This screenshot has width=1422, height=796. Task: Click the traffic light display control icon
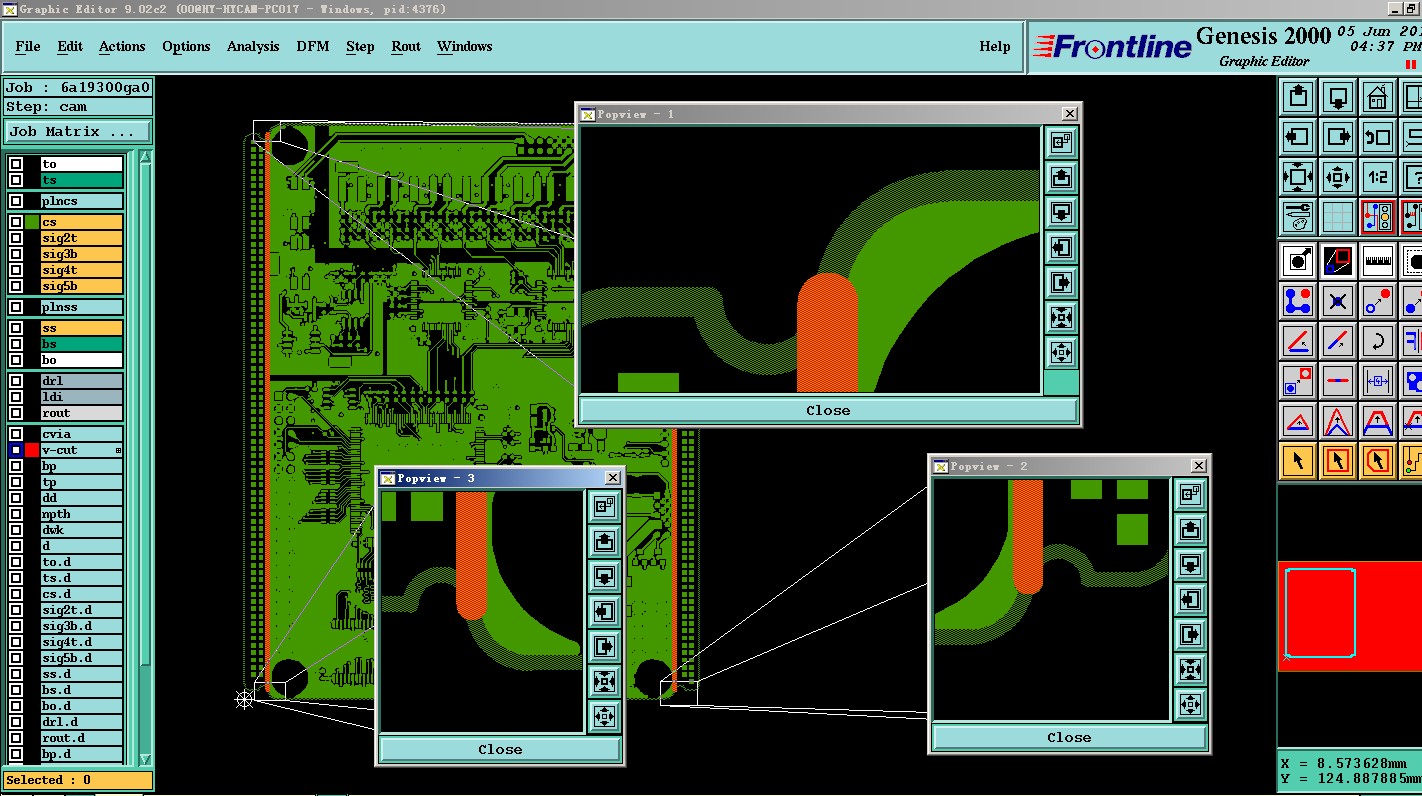point(1378,216)
